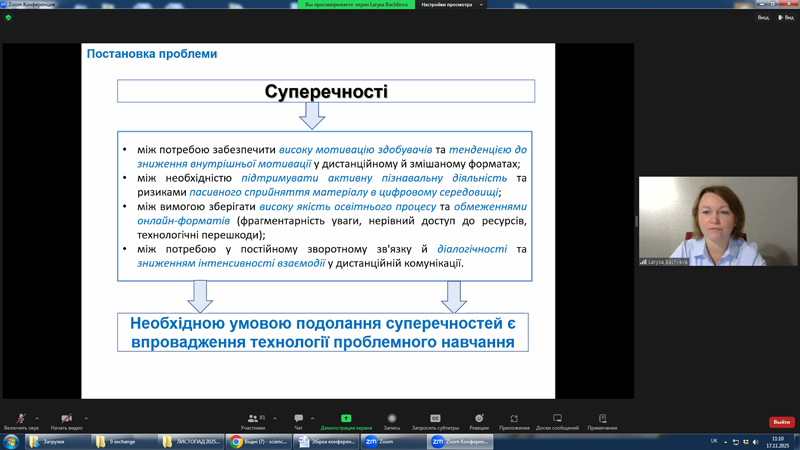Click the green Share Screen icon
This screenshot has width=800, height=450.
point(346,419)
